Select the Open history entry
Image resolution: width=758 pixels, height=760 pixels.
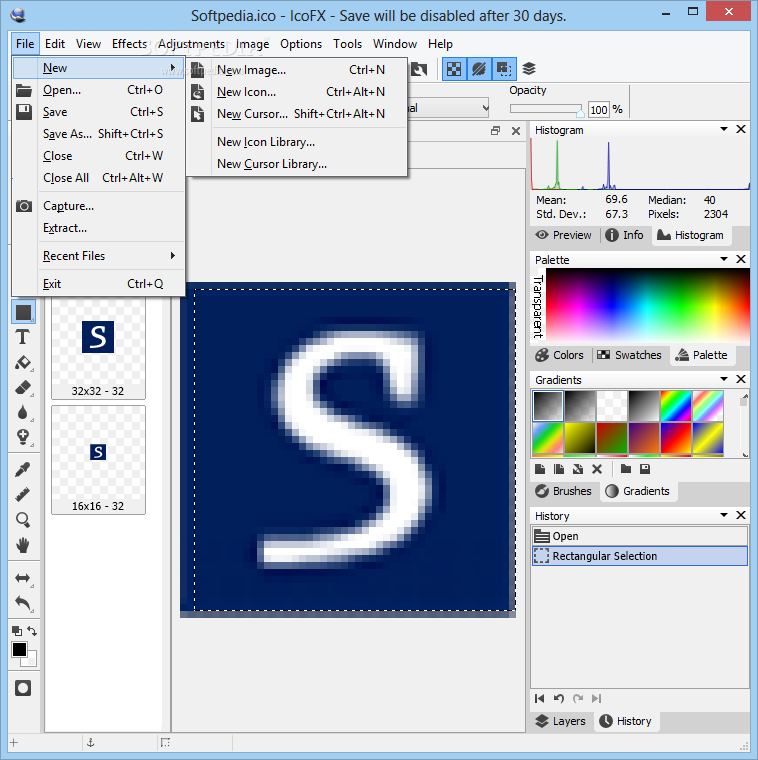[x=640, y=536]
